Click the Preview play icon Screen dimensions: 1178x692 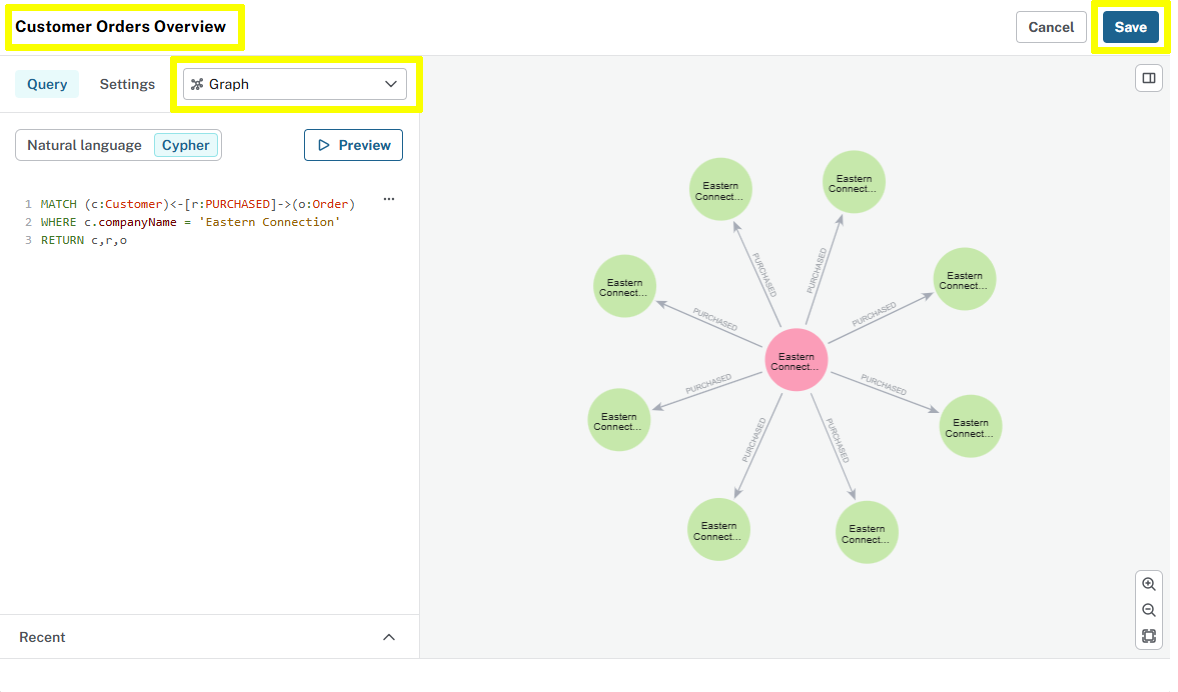click(x=324, y=145)
